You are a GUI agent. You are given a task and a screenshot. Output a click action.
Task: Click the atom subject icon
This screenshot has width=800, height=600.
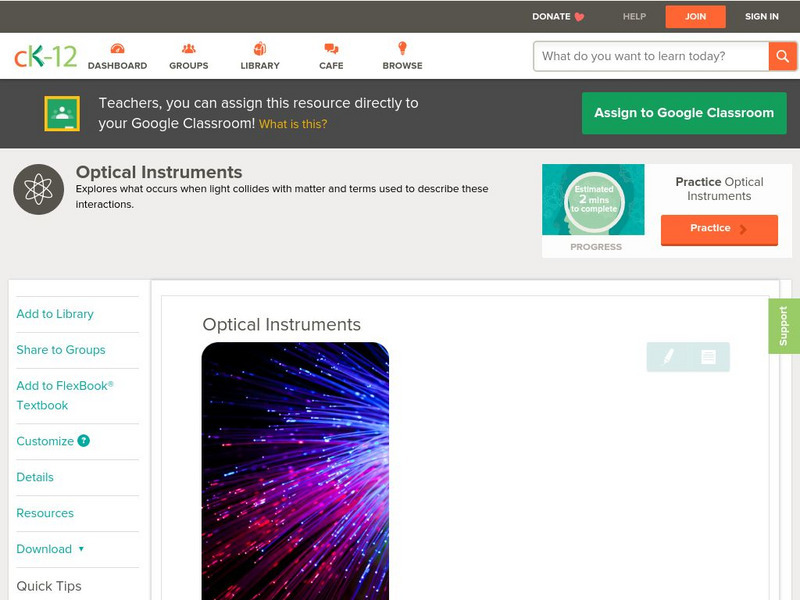click(38, 189)
